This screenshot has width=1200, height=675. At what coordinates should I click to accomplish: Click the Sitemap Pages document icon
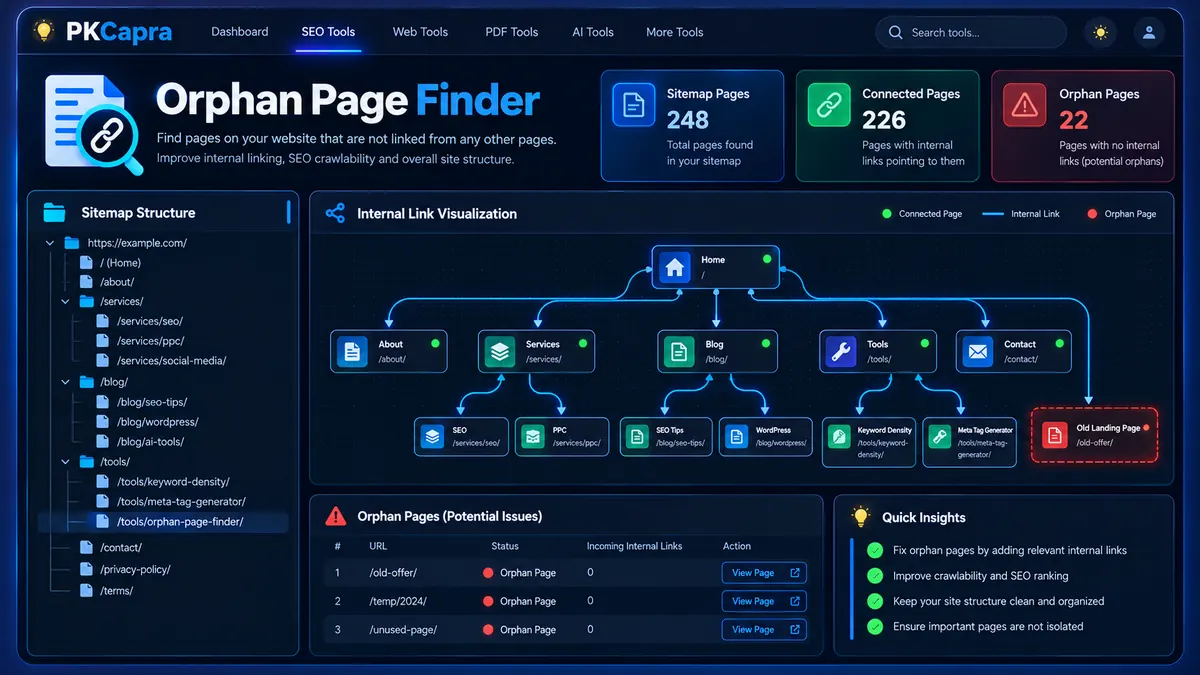pos(633,105)
